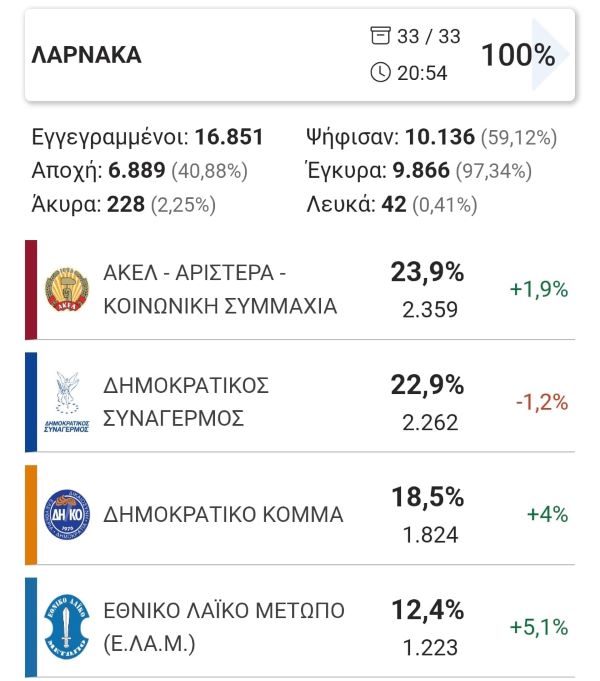
Task: Click the Εγγεγραμμένοι 16.851 statistic
Action: (147, 137)
